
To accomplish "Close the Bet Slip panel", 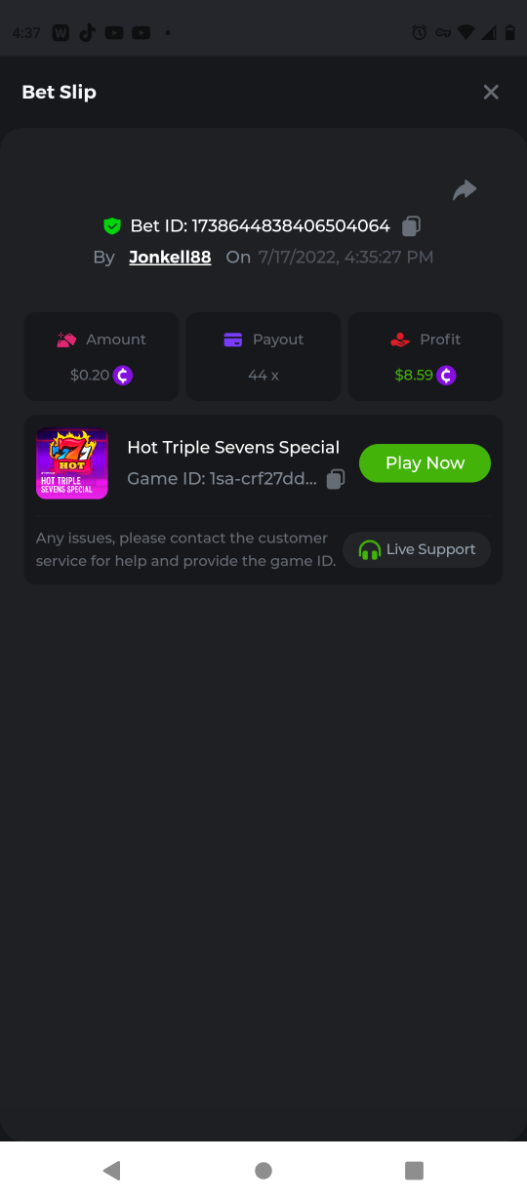I will [x=491, y=92].
